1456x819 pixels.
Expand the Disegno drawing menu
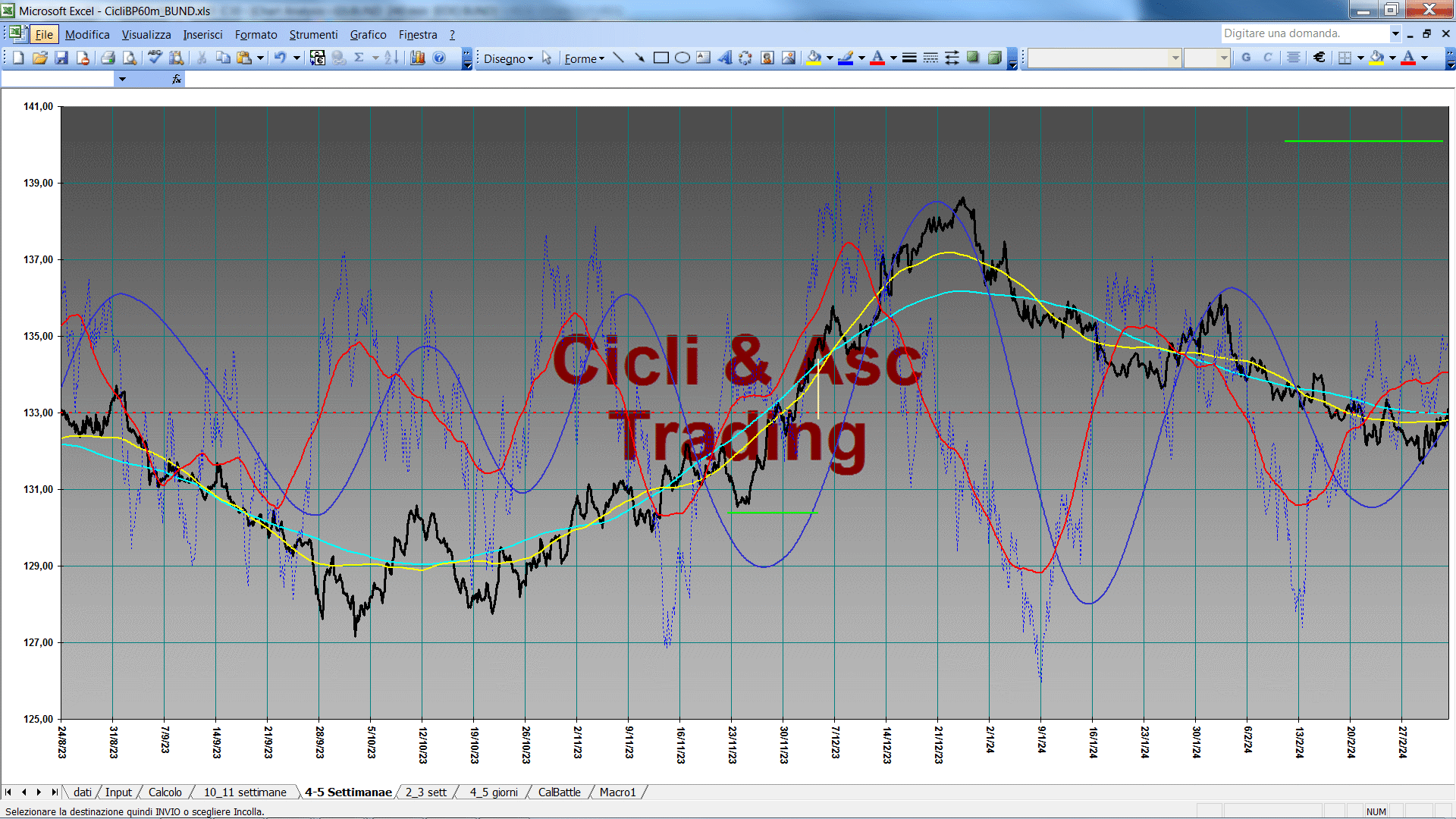(x=508, y=58)
